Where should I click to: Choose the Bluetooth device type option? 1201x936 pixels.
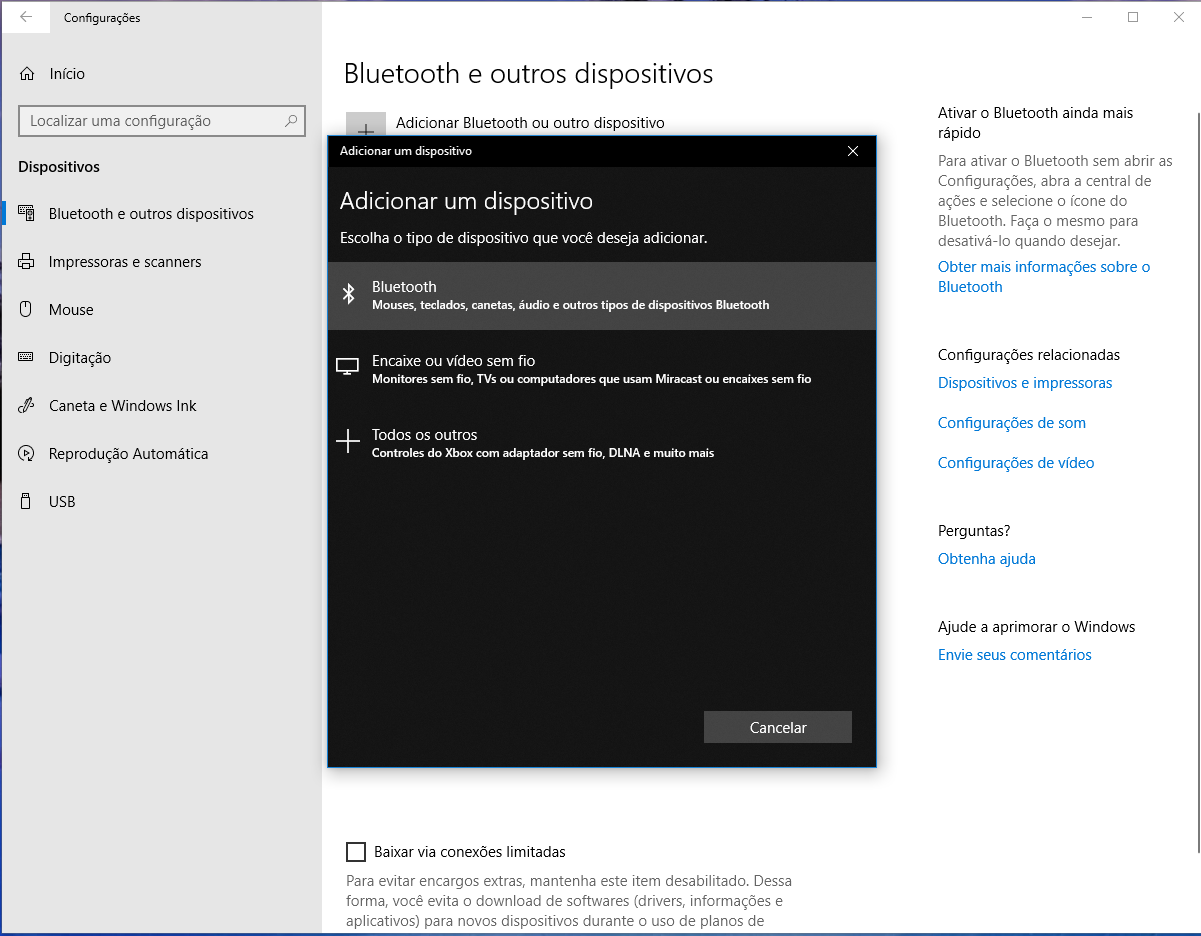[x=602, y=295]
